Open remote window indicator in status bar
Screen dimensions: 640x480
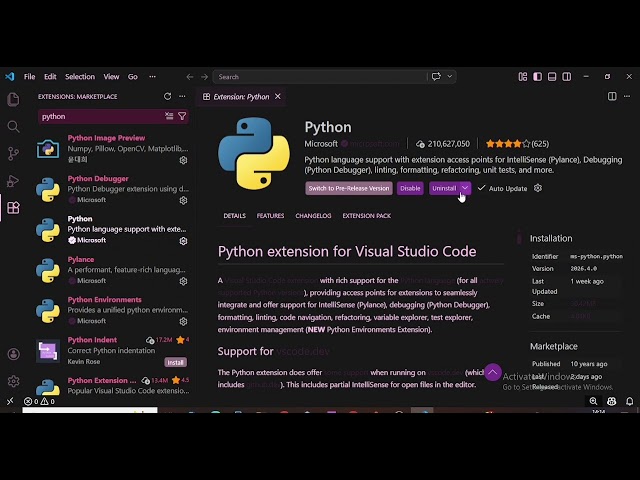click(x=10, y=401)
